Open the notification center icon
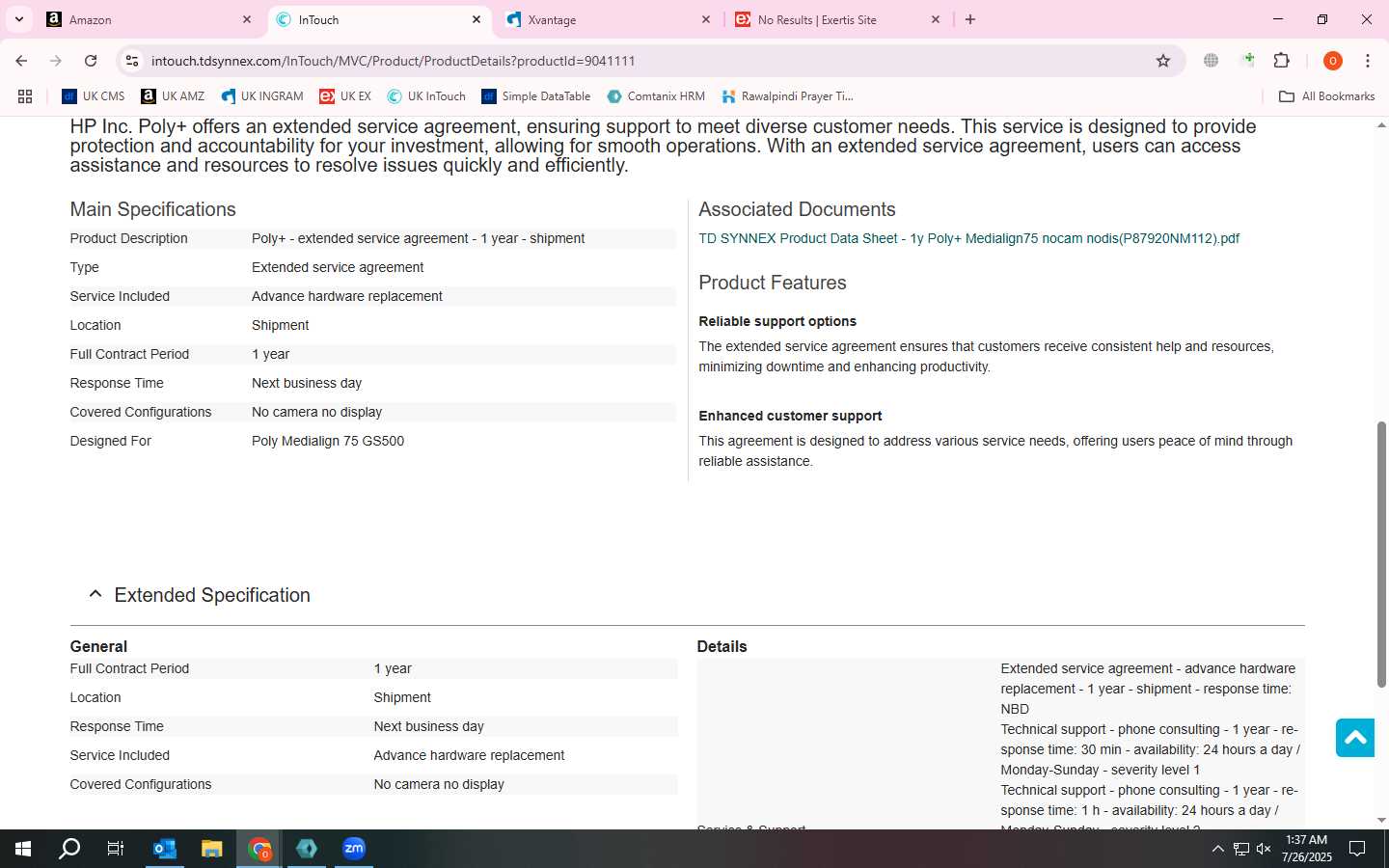The height and width of the screenshot is (868, 1389). coord(1357,849)
